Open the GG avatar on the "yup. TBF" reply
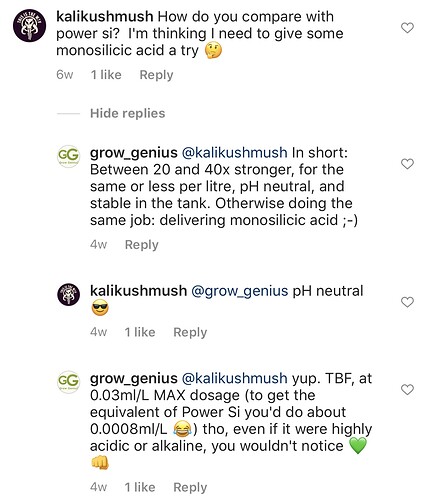This screenshot has width=436, height=500. pyautogui.click(x=68, y=382)
